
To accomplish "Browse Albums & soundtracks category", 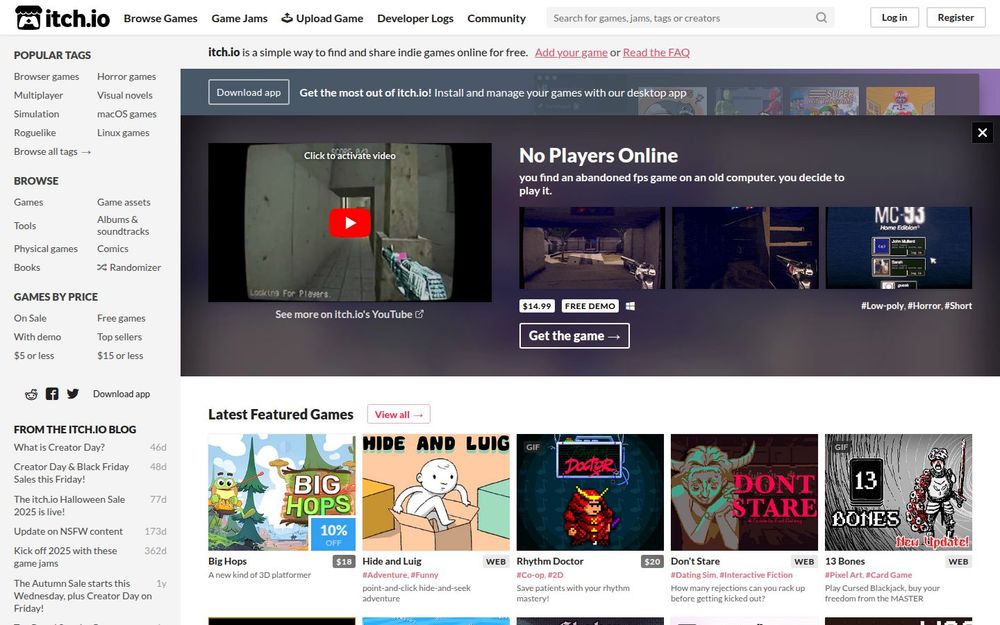I will [x=123, y=225].
